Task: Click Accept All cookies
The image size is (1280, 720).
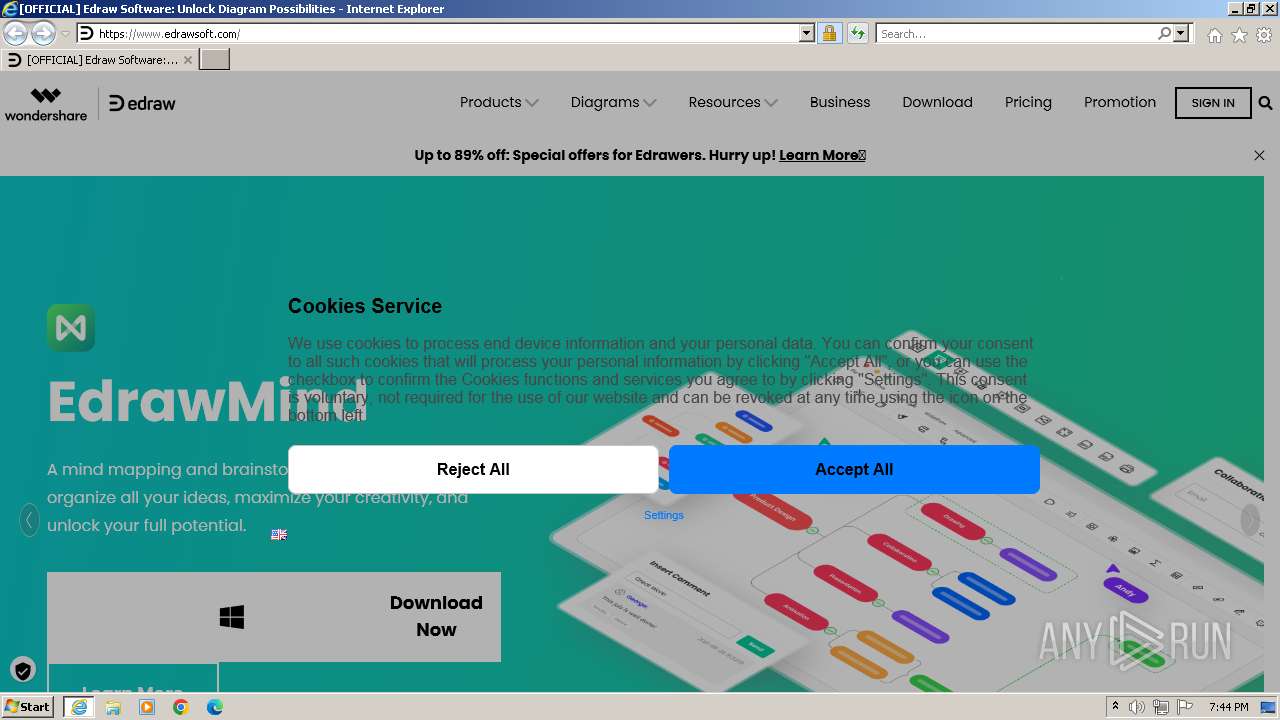Action: coord(854,469)
